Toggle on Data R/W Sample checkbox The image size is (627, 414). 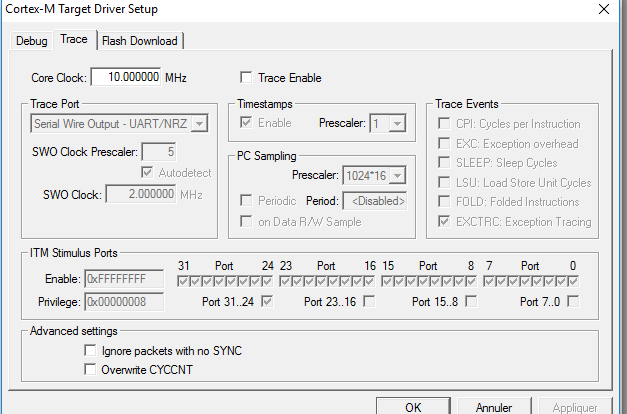pyautogui.click(x=246, y=221)
